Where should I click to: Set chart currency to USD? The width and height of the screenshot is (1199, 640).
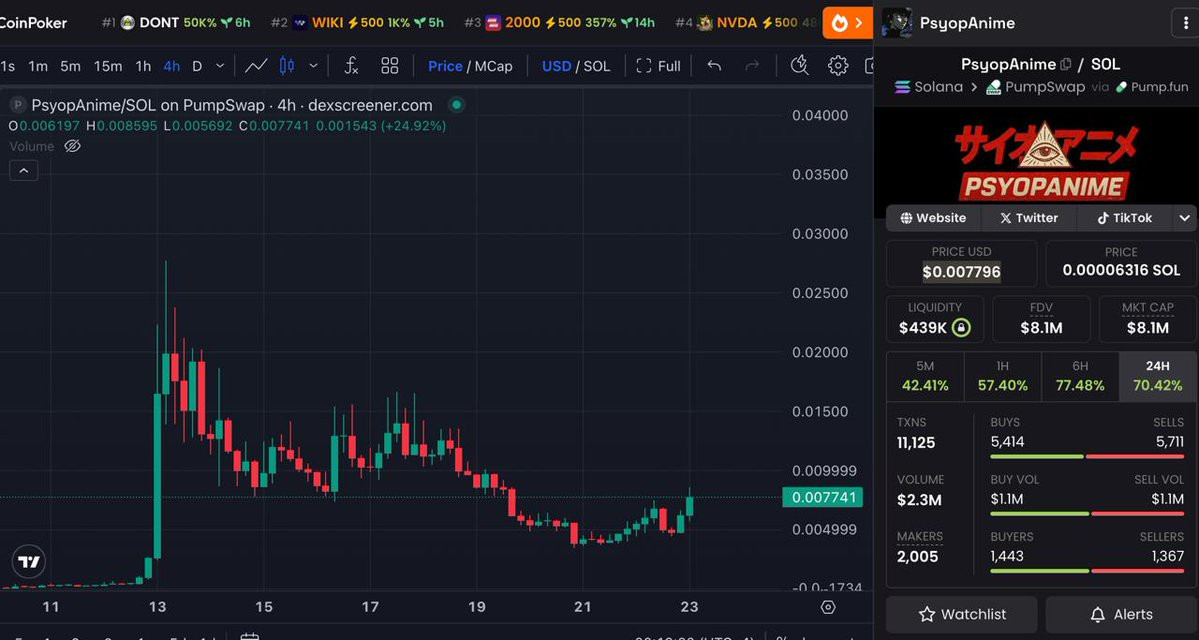coord(557,67)
